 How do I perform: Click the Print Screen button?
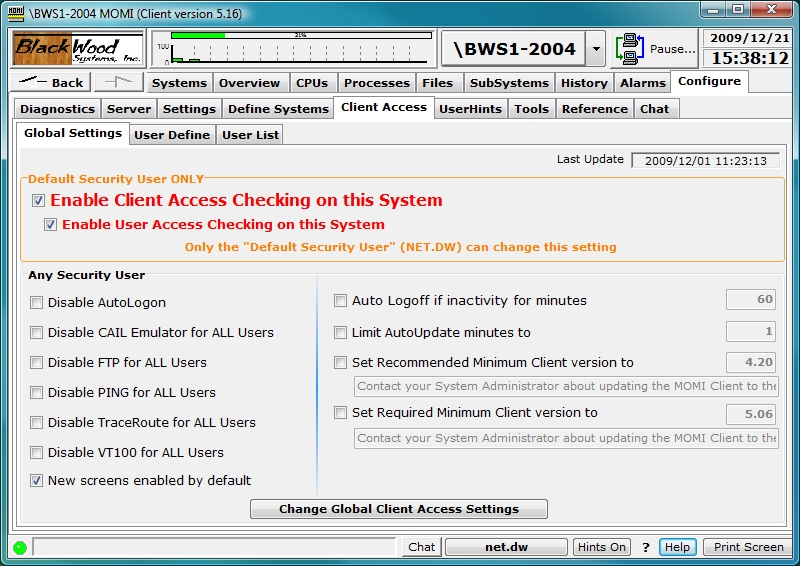[x=748, y=547]
